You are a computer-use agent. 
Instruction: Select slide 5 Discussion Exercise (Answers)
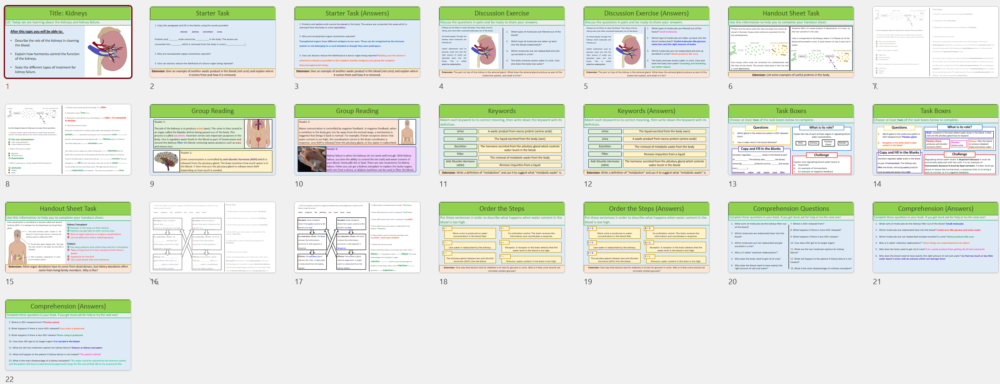[x=647, y=42]
